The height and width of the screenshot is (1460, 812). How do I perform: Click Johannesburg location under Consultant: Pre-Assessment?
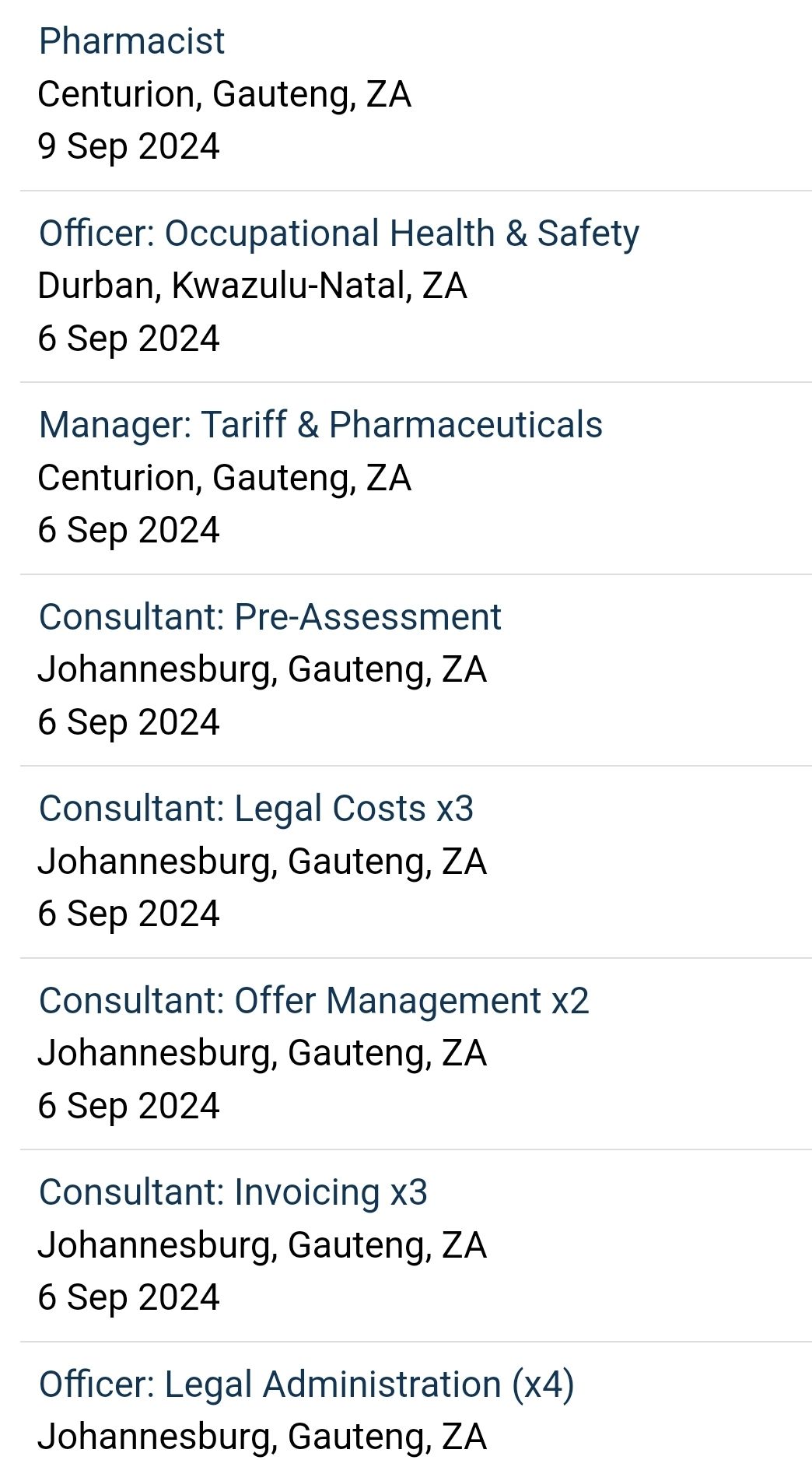(262, 670)
